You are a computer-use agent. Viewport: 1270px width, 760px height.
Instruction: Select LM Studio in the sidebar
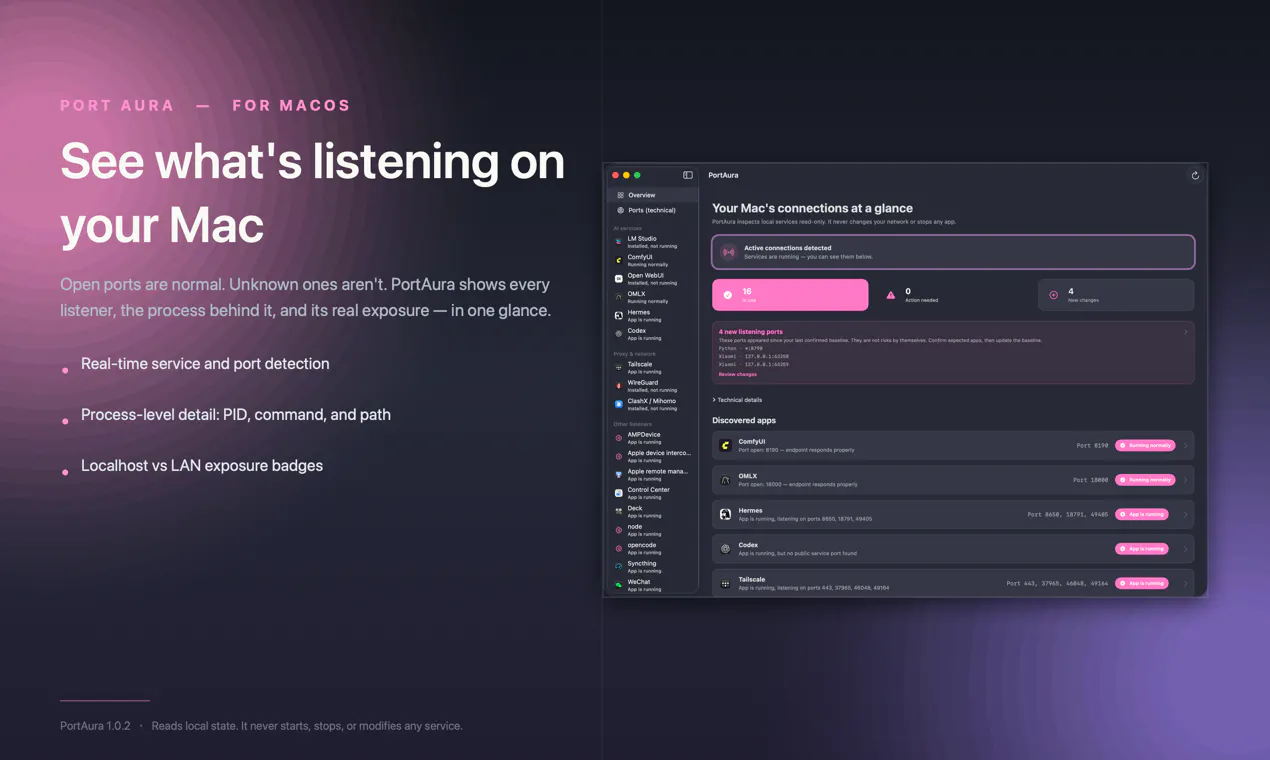[653, 242]
